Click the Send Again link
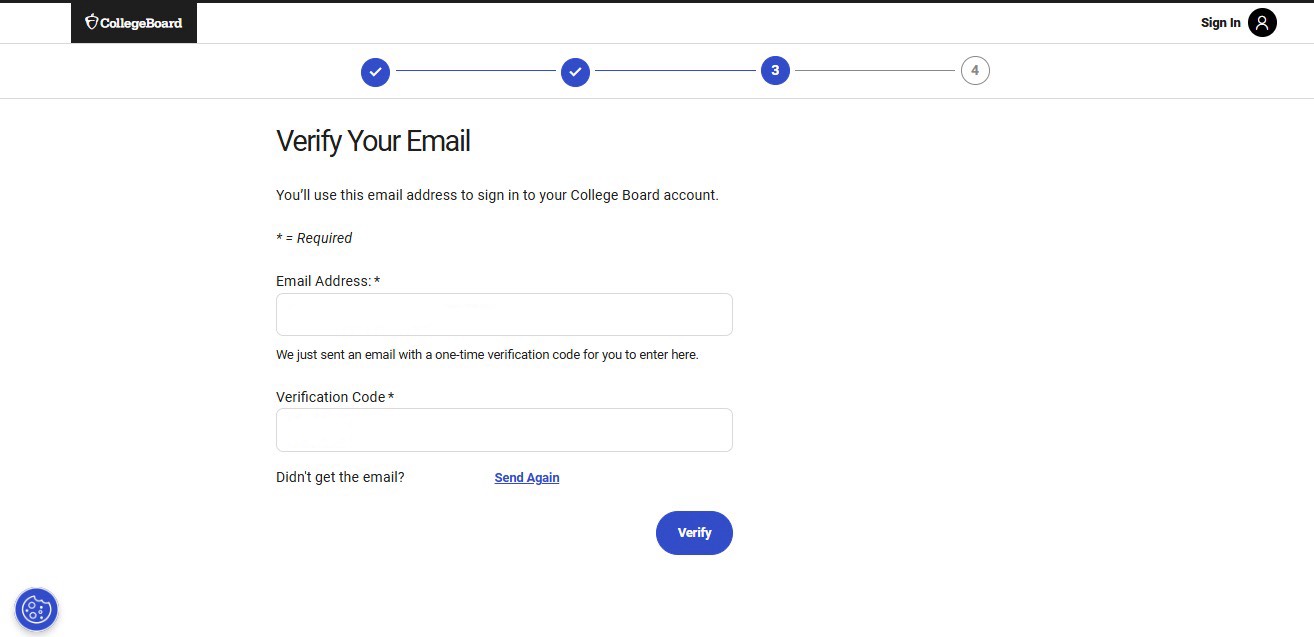 pyautogui.click(x=527, y=478)
